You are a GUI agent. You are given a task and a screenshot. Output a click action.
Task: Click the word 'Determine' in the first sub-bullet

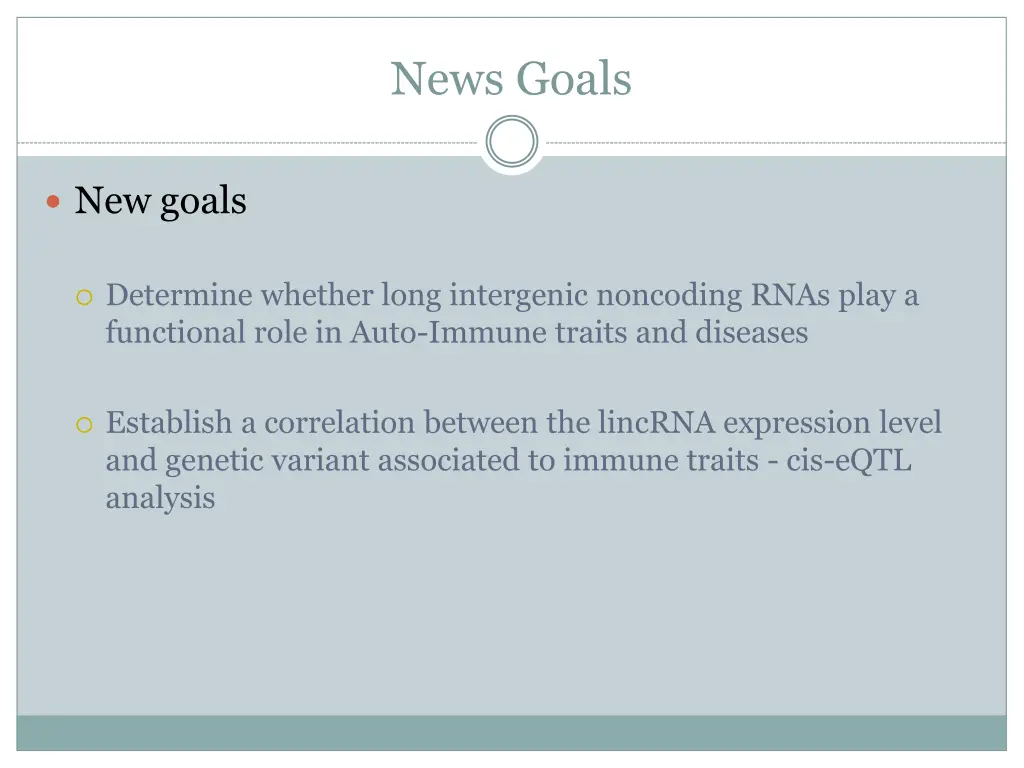[x=180, y=295]
